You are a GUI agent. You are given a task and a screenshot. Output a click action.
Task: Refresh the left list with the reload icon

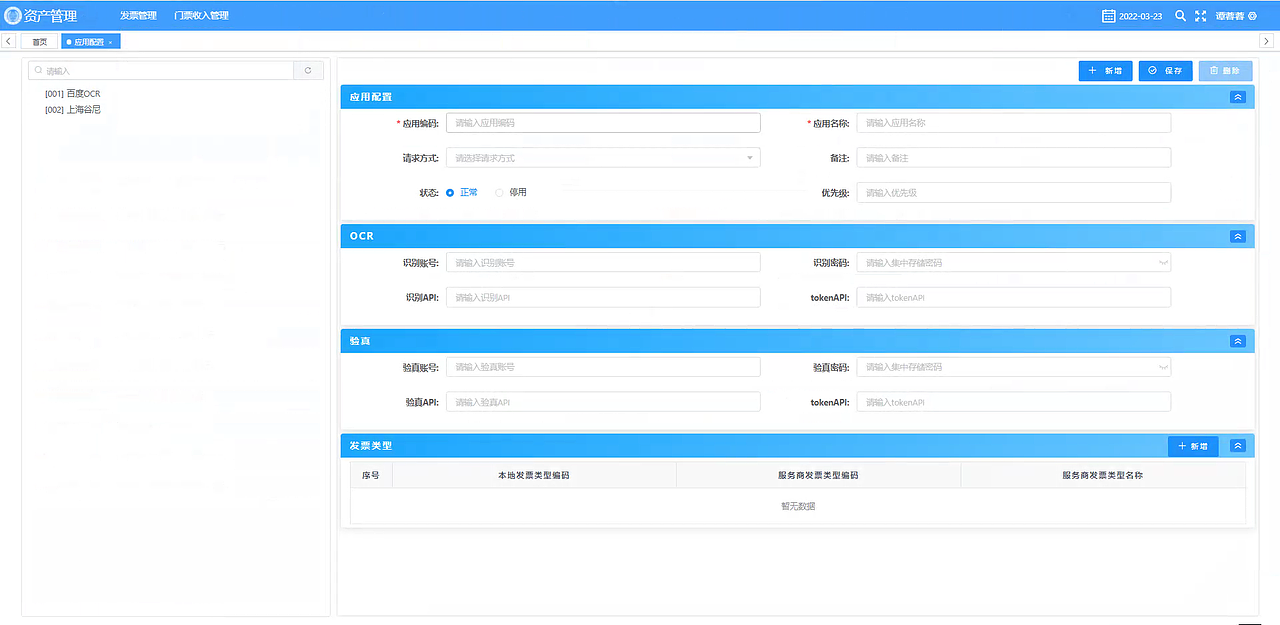[308, 70]
